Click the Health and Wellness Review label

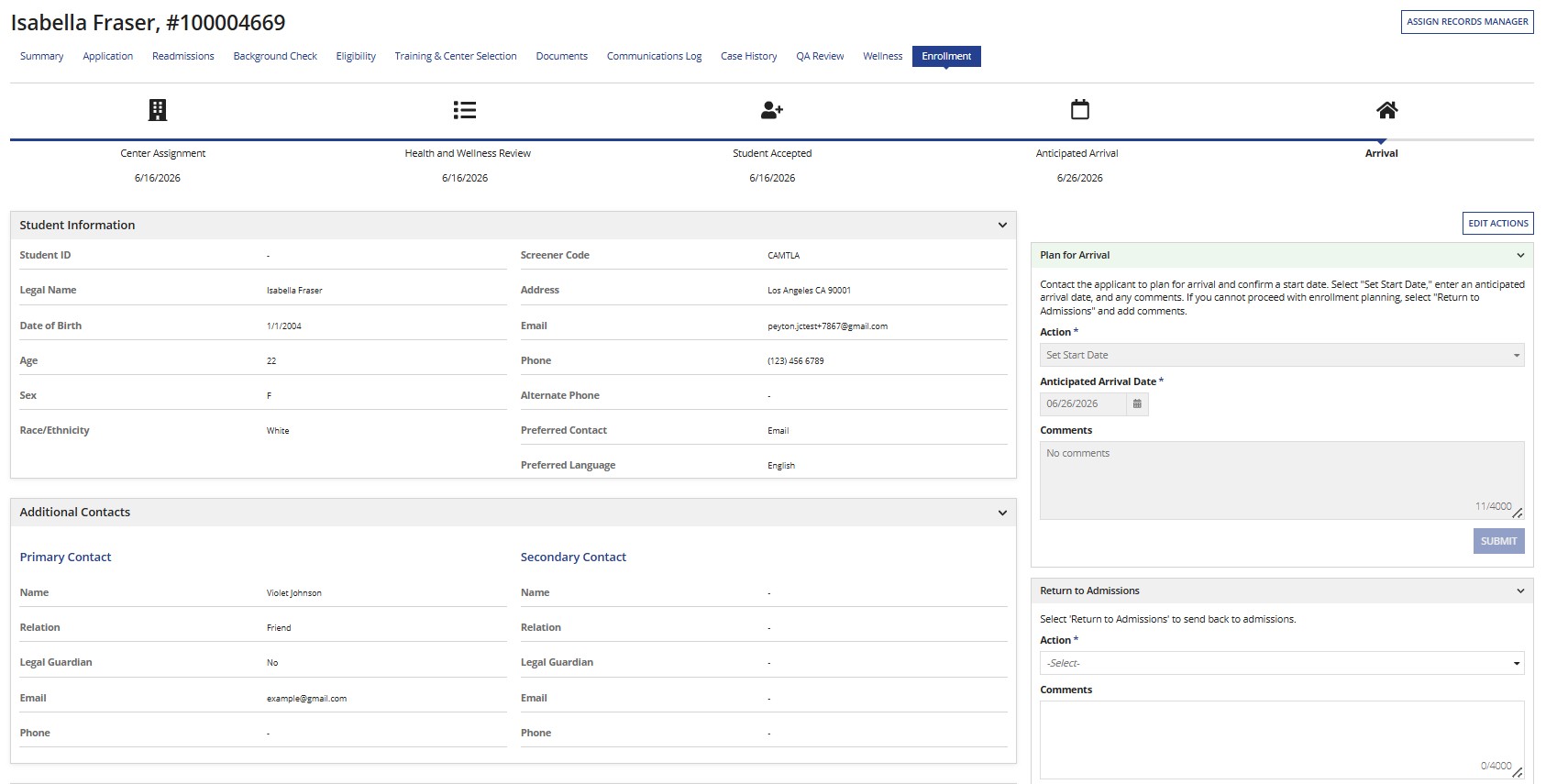468,153
